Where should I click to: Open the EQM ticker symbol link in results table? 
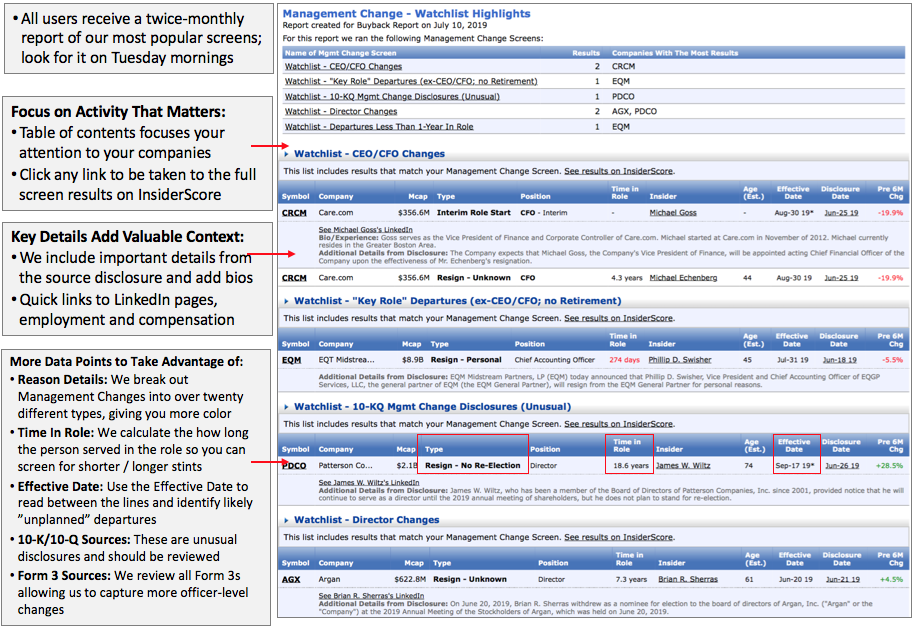pyautogui.click(x=291, y=360)
